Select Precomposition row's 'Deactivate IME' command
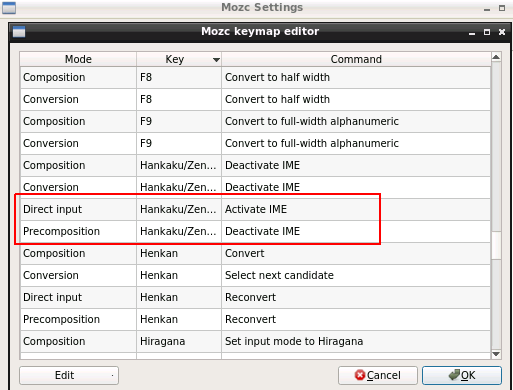The width and height of the screenshot is (513, 390). point(356,231)
